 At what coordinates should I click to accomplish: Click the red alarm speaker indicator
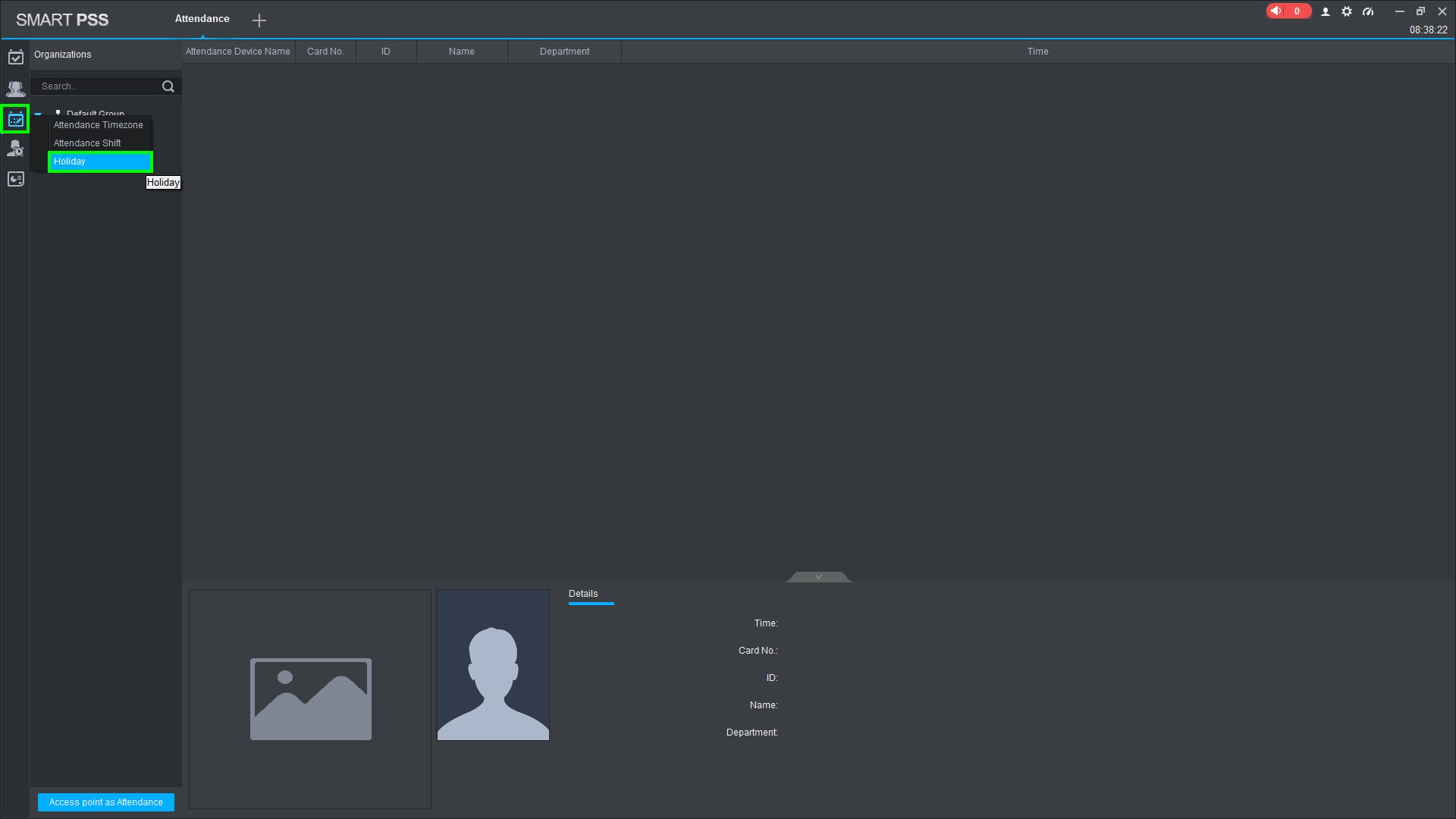(1287, 11)
